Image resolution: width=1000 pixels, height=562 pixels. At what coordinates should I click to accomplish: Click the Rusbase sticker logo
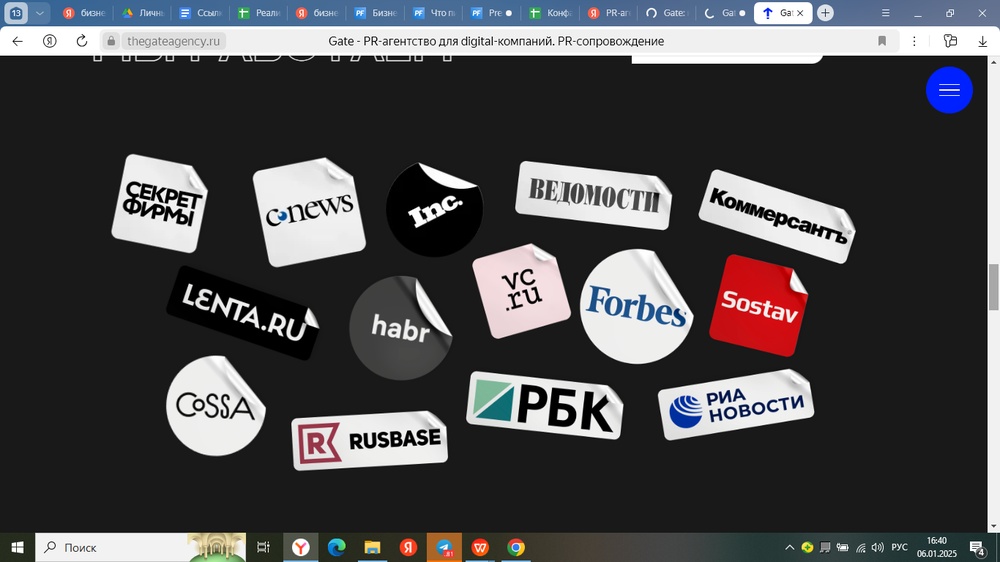369,441
